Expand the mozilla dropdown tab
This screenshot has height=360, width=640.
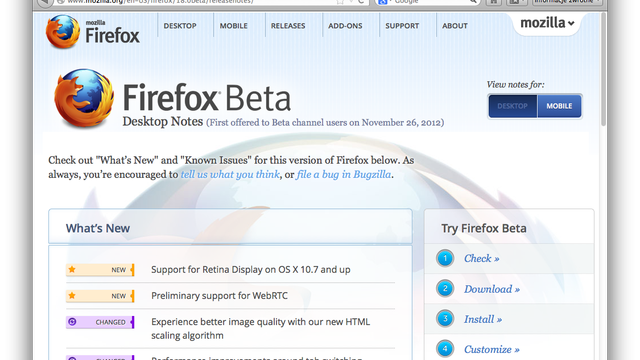pyautogui.click(x=547, y=23)
